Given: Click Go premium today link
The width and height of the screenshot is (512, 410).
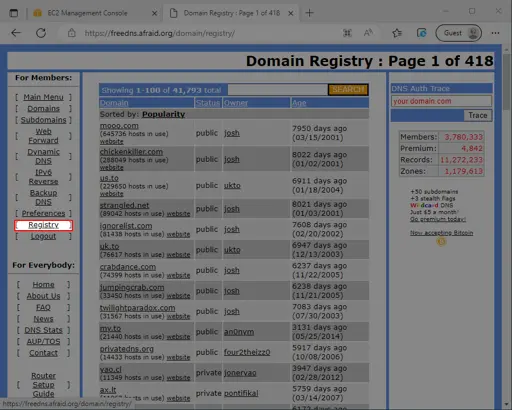Looking at the screenshot, I should (438, 219).
